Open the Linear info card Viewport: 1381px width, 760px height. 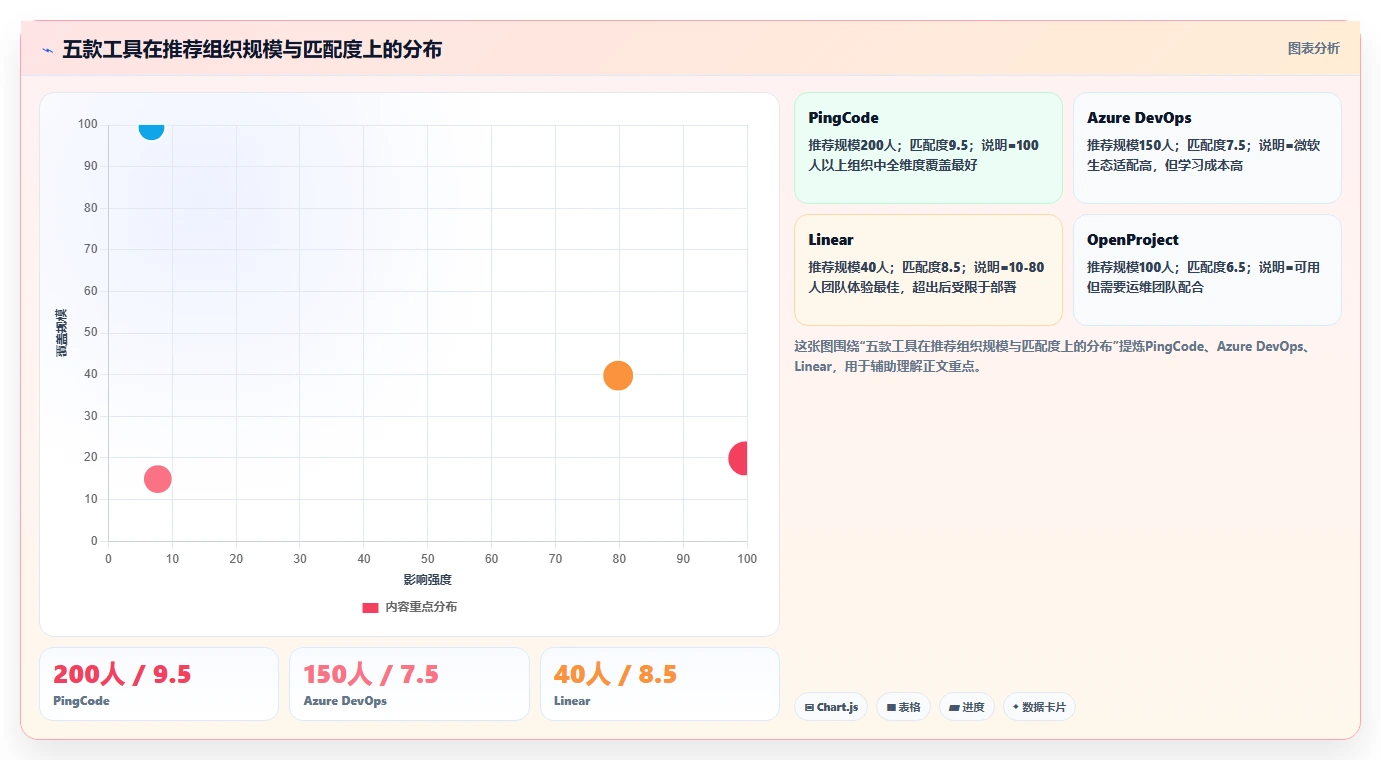928,270
